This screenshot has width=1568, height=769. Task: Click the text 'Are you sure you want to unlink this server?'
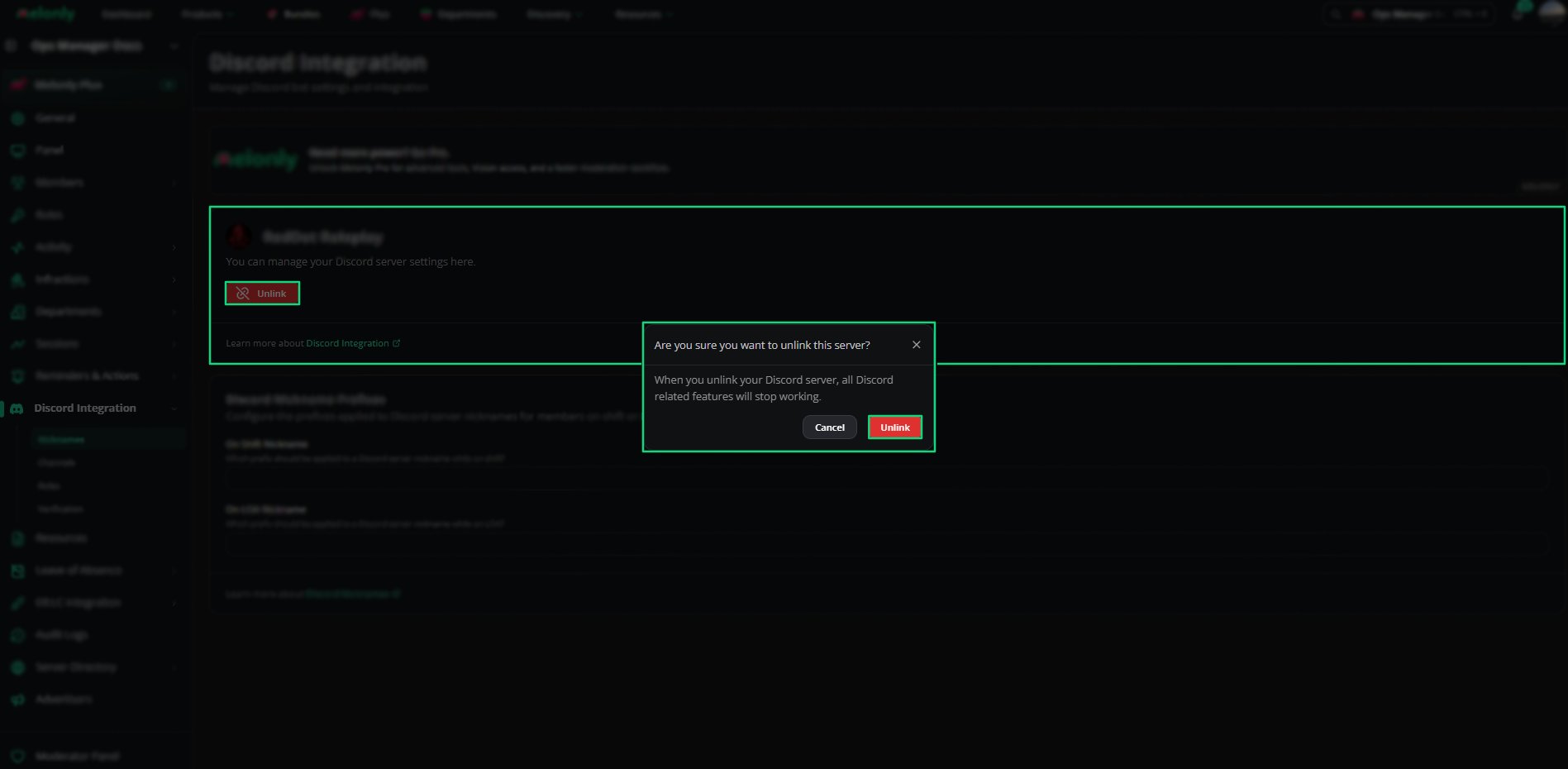(762, 345)
